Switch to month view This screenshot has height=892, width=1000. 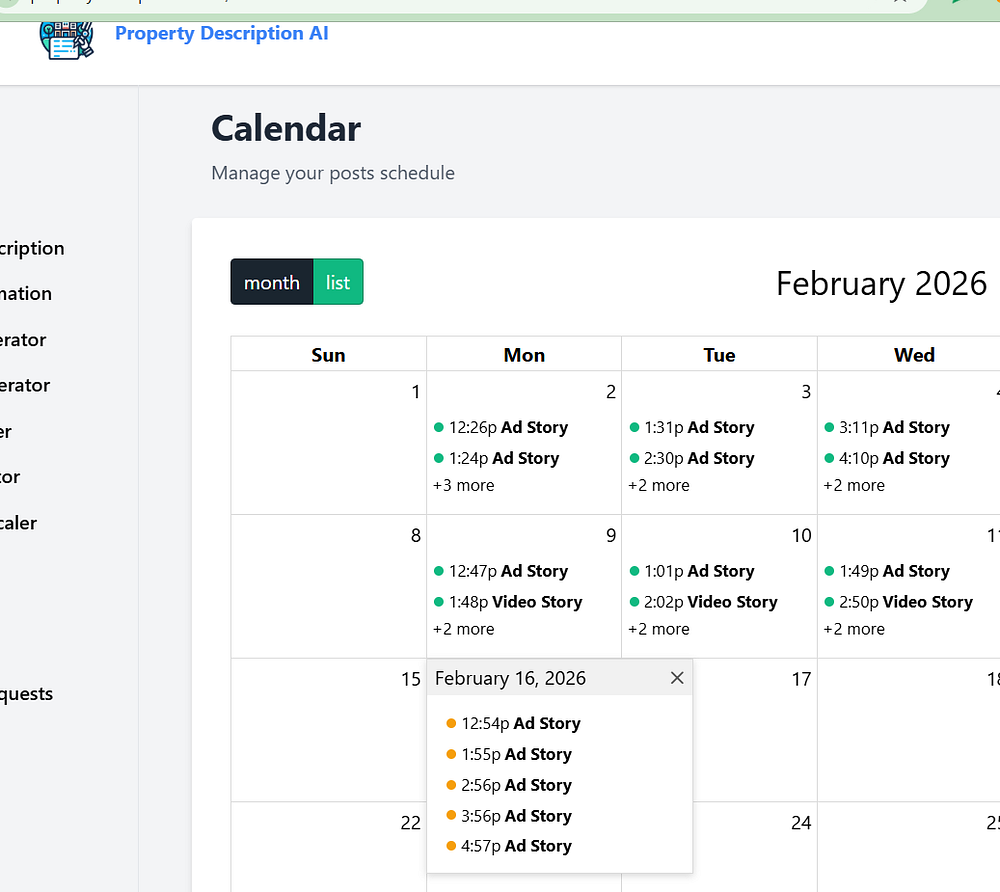click(272, 282)
